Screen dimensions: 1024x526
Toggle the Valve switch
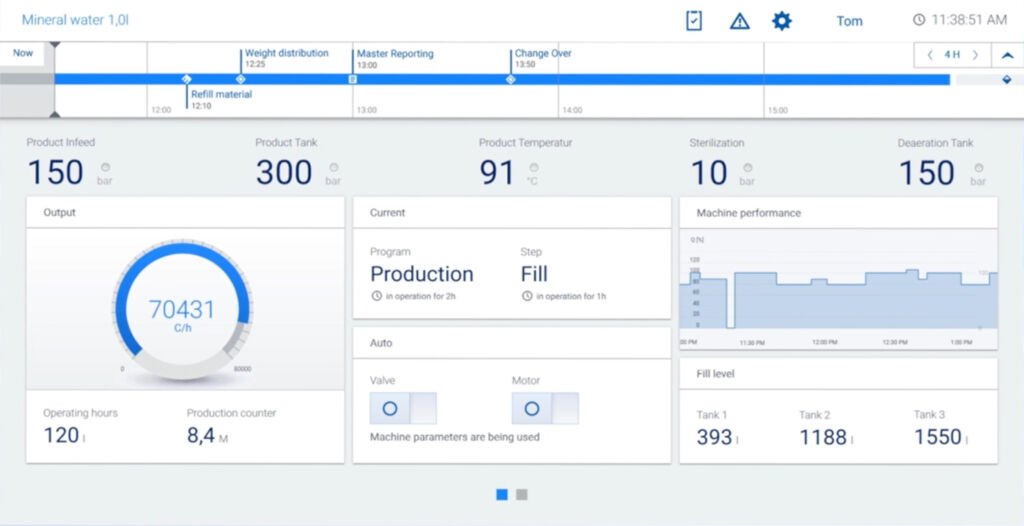[403, 408]
